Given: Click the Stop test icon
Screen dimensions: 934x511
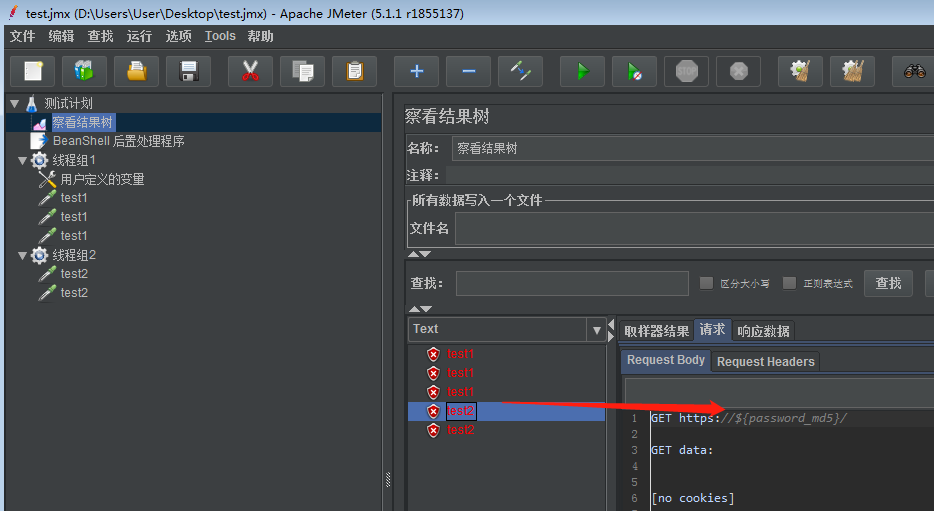Looking at the screenshot, I should pyautogui.click(x=686, y=71).
